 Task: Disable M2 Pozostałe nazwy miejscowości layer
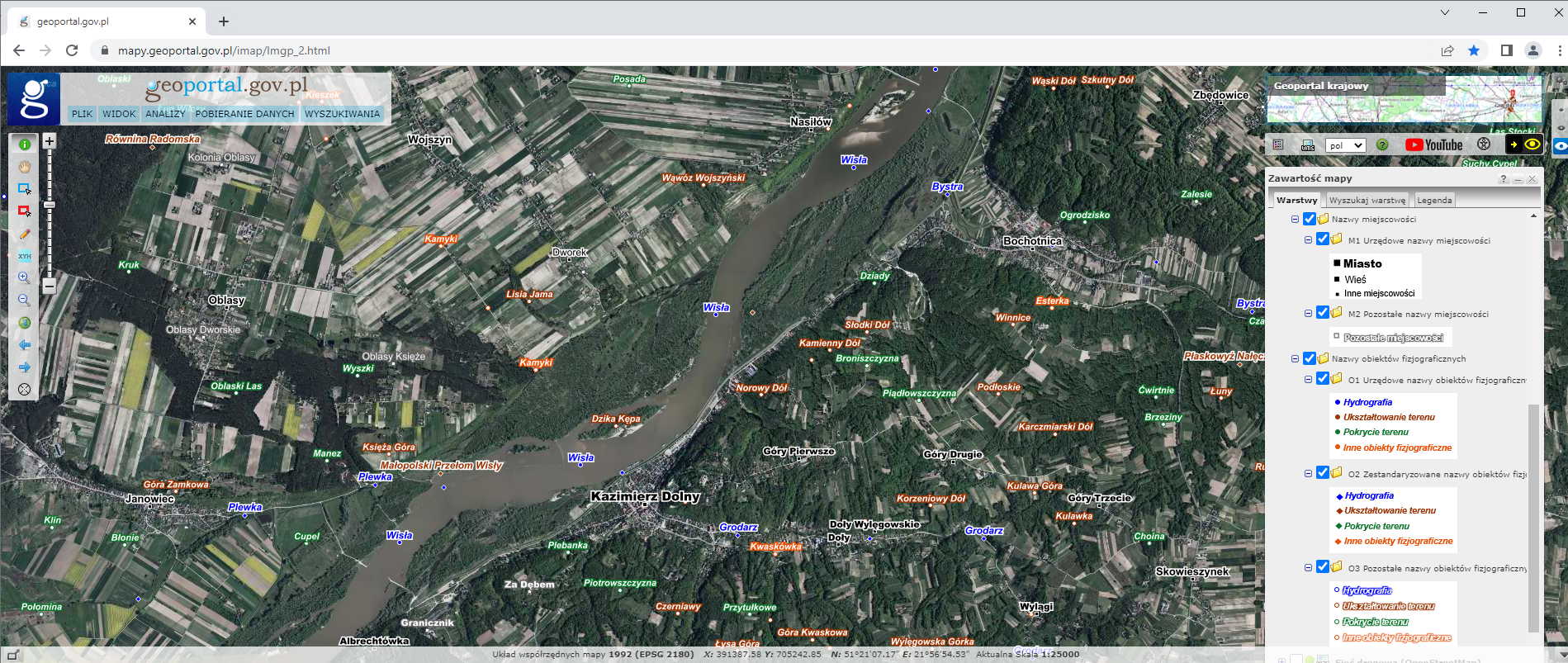pyautogui.click(x=1322, y=313)
